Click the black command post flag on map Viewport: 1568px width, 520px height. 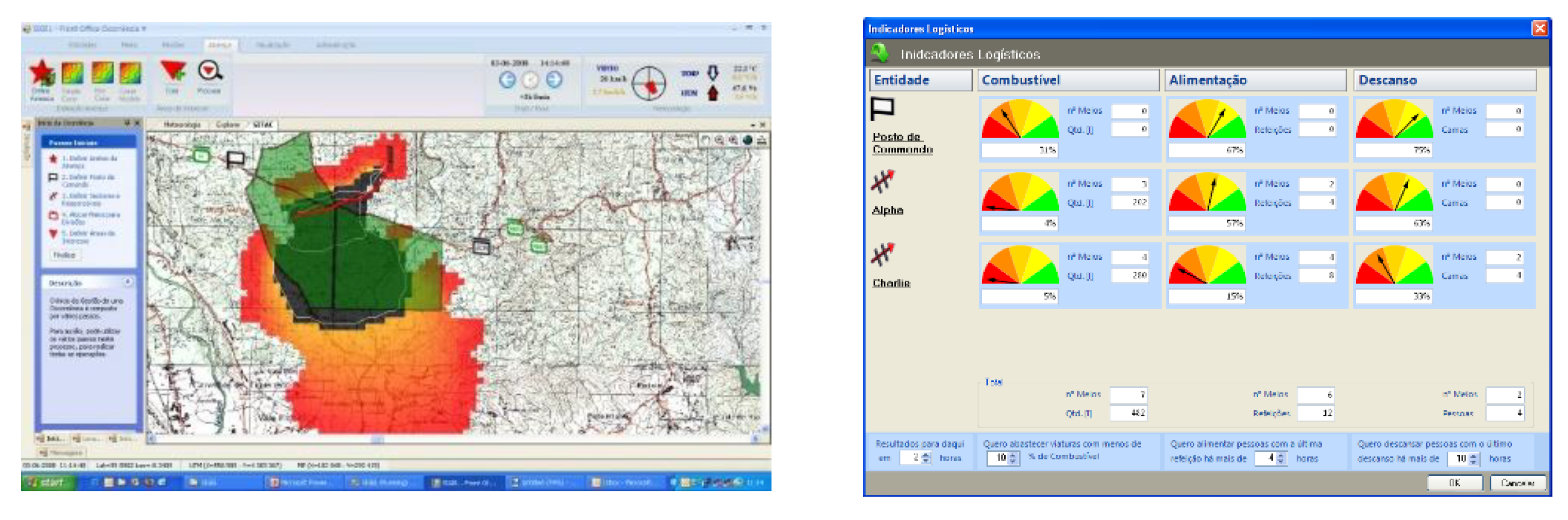(235, 159)
